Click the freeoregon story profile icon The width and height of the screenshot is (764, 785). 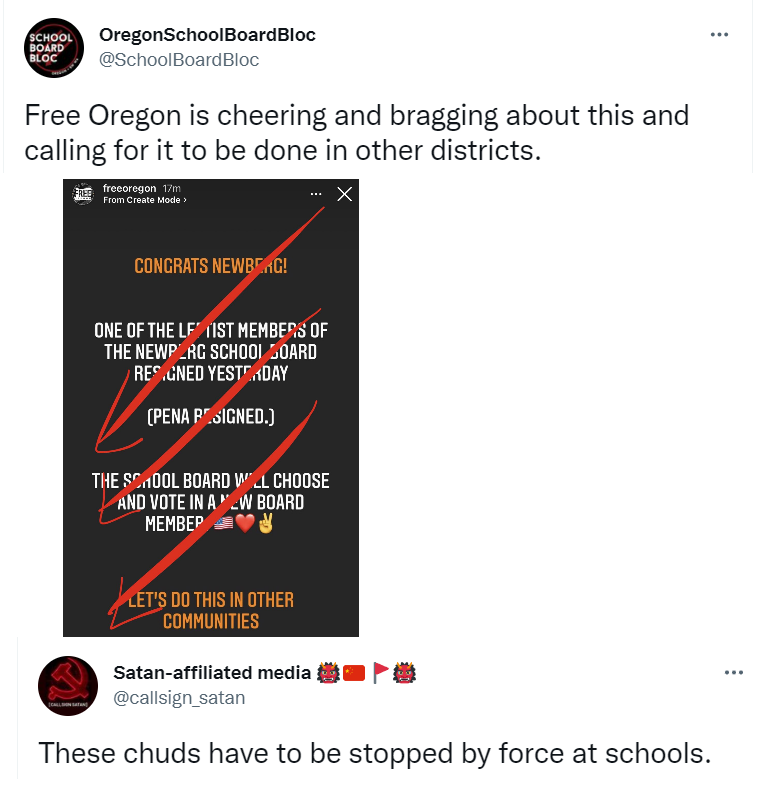[x=83, y=193]
